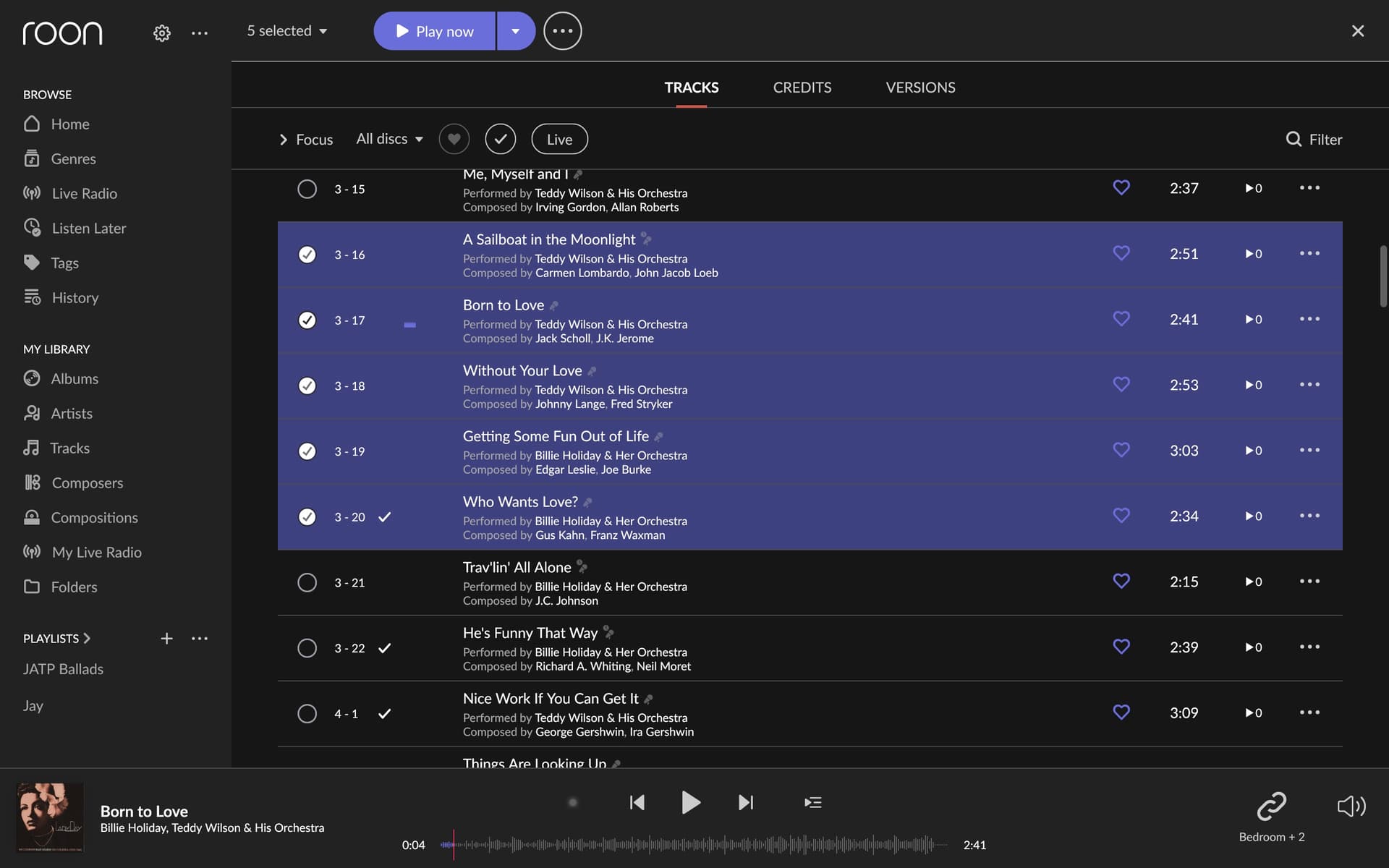This screenshot has height=868, width=1389.
Task: Favorite the track Trav'lin' All Alone
Action: click(1121, 581)
